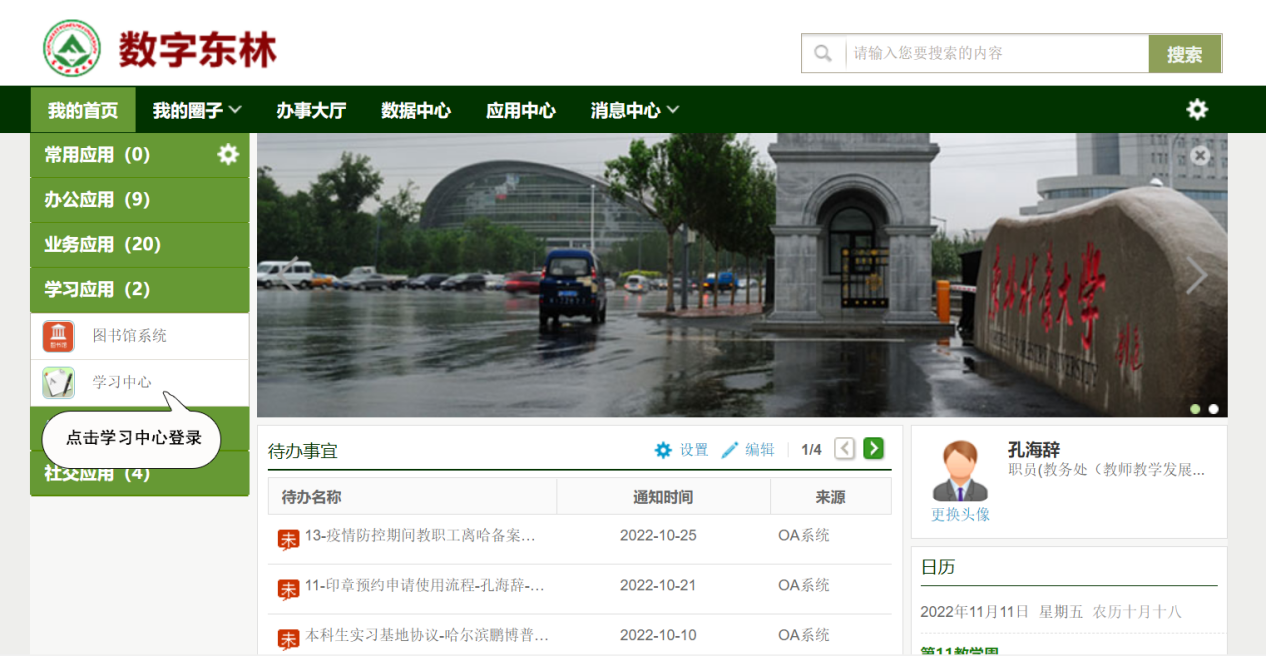
Task: Open settings gear in green navigation bar
Action: coord(1197,110)
